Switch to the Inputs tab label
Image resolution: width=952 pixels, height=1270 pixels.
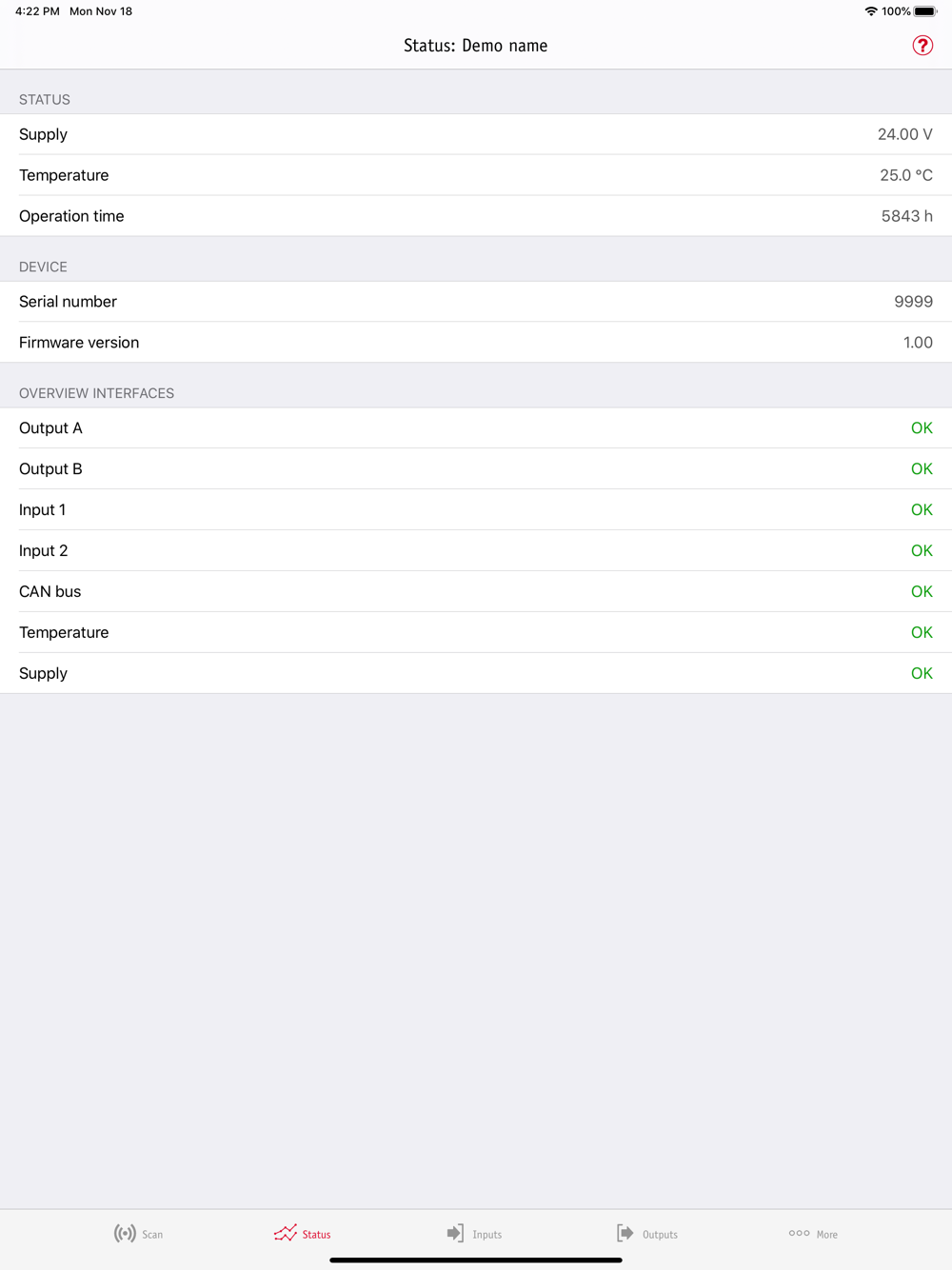(487, 1235)
